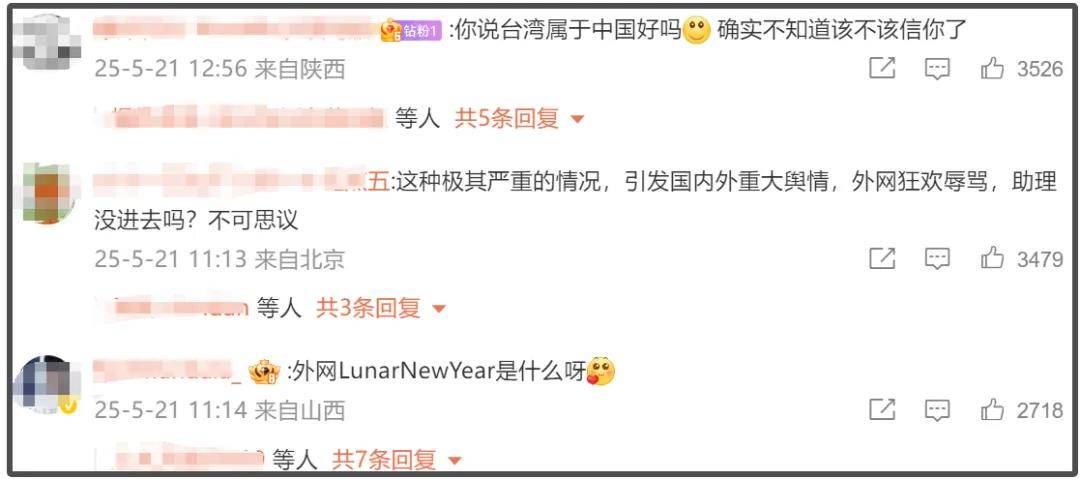Viewport: 1080px width, 479px height.
Task: Reply to the 陕西 comment
Action: (x=937, y=68)
